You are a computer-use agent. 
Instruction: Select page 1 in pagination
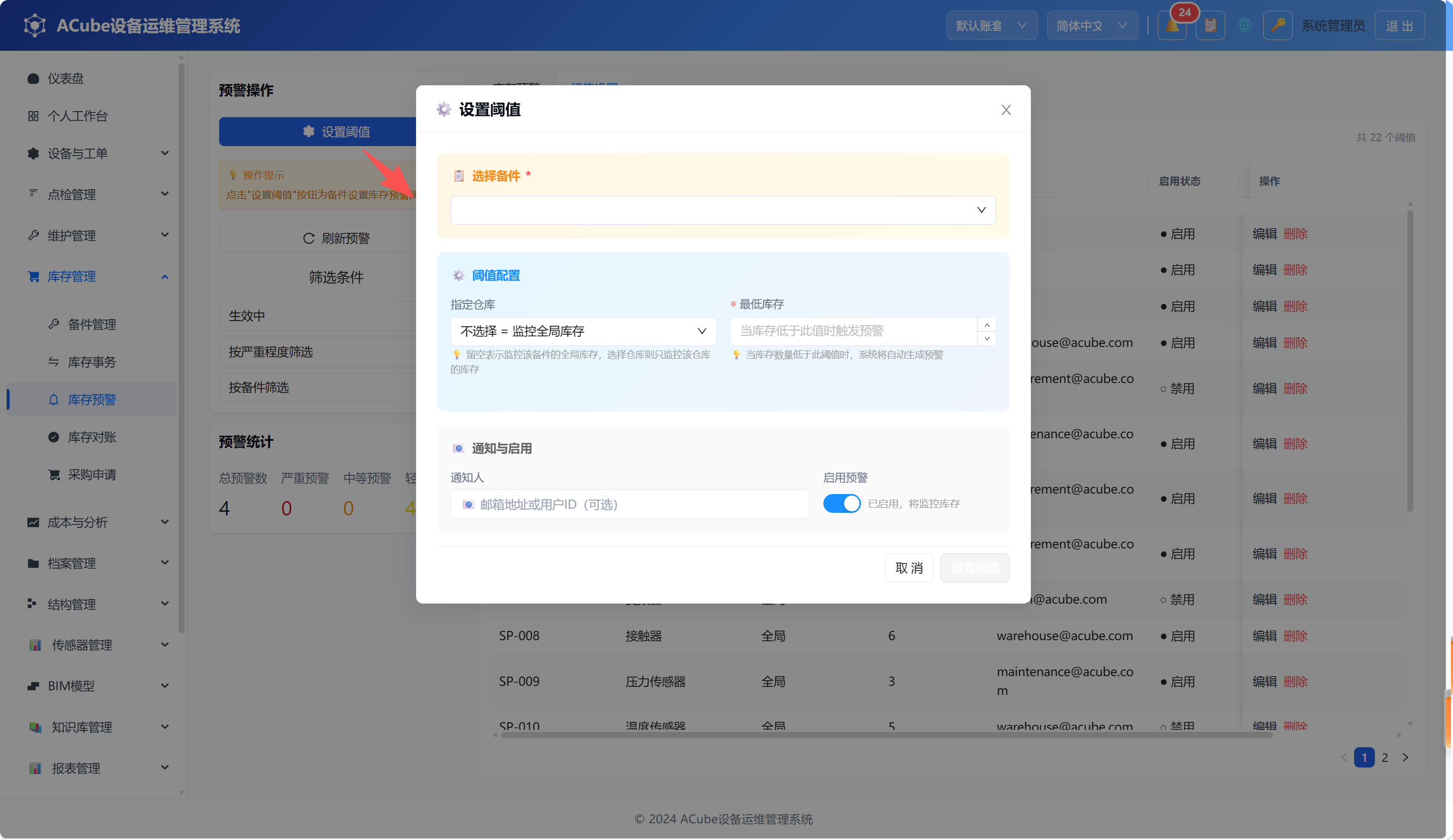pyautogui.click(x=1364, y=757)
